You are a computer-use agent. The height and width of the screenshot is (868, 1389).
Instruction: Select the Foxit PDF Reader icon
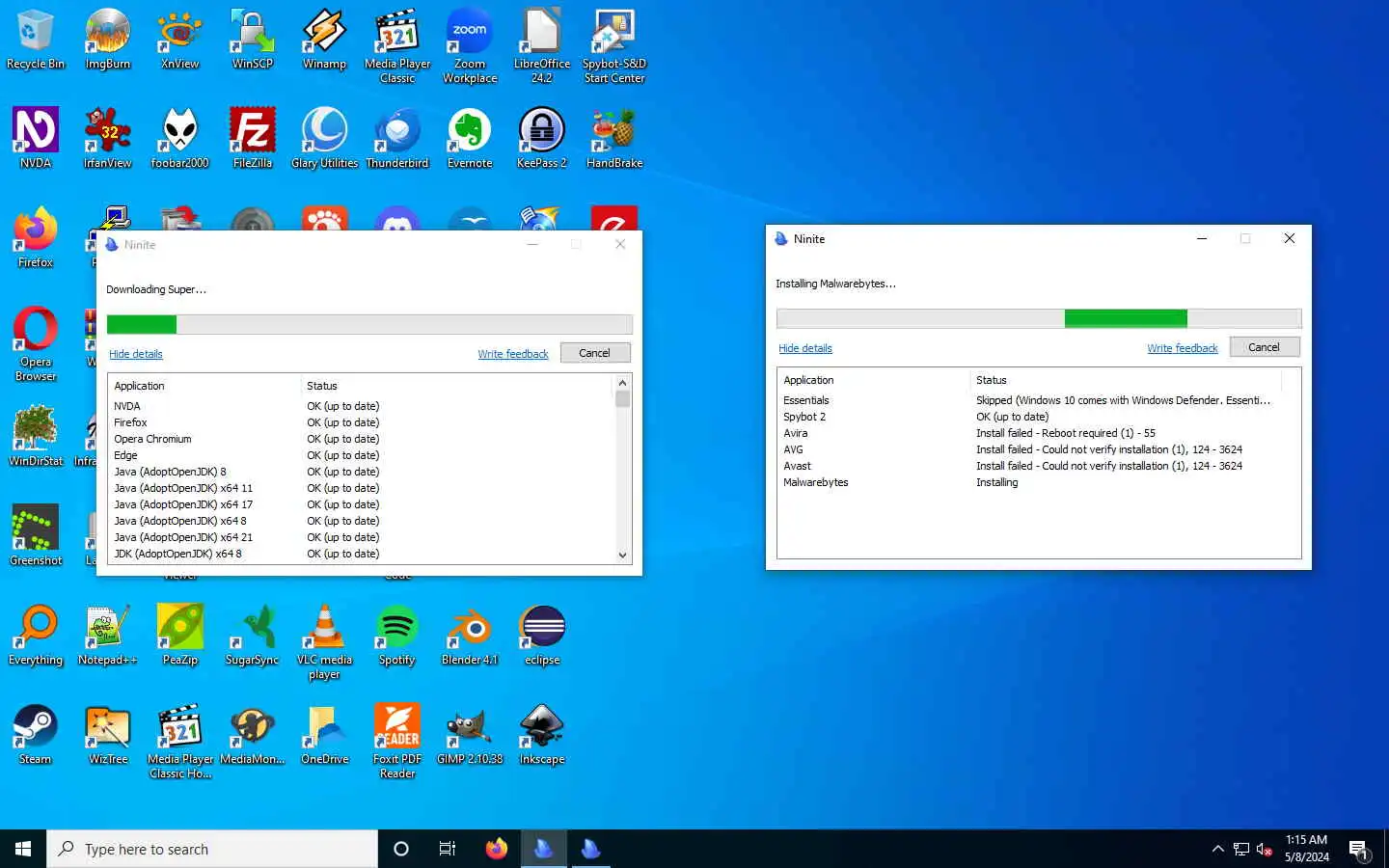[397, 741]
